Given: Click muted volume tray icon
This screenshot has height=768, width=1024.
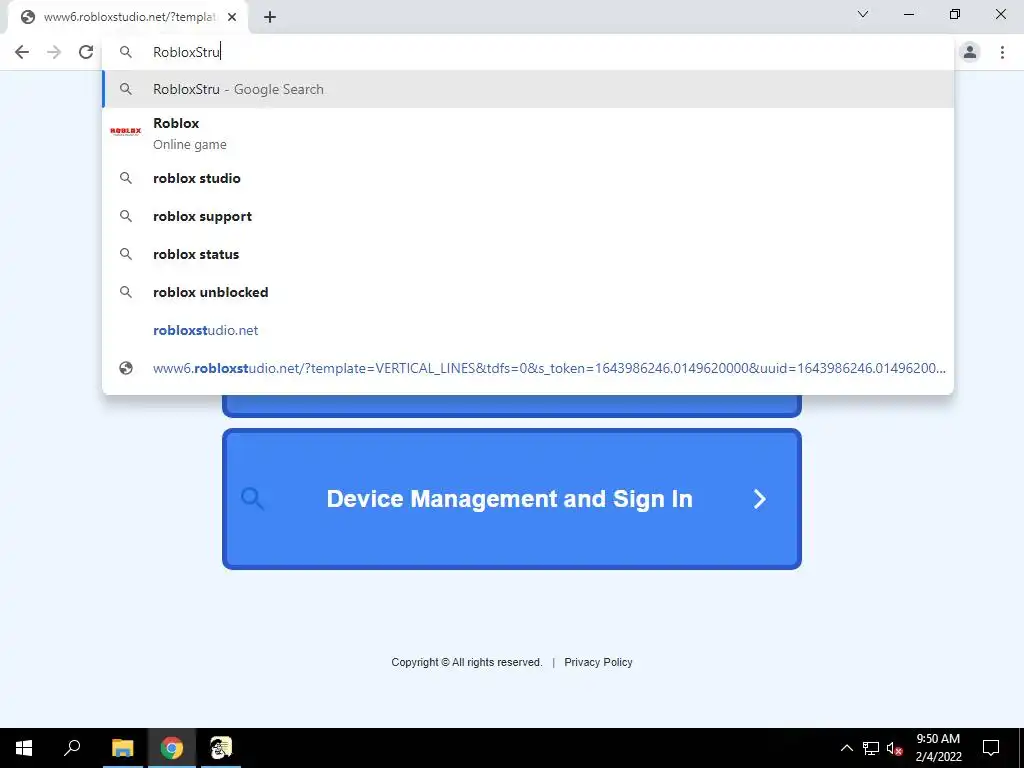Looking at the screenshot, I should pos(894,748).
